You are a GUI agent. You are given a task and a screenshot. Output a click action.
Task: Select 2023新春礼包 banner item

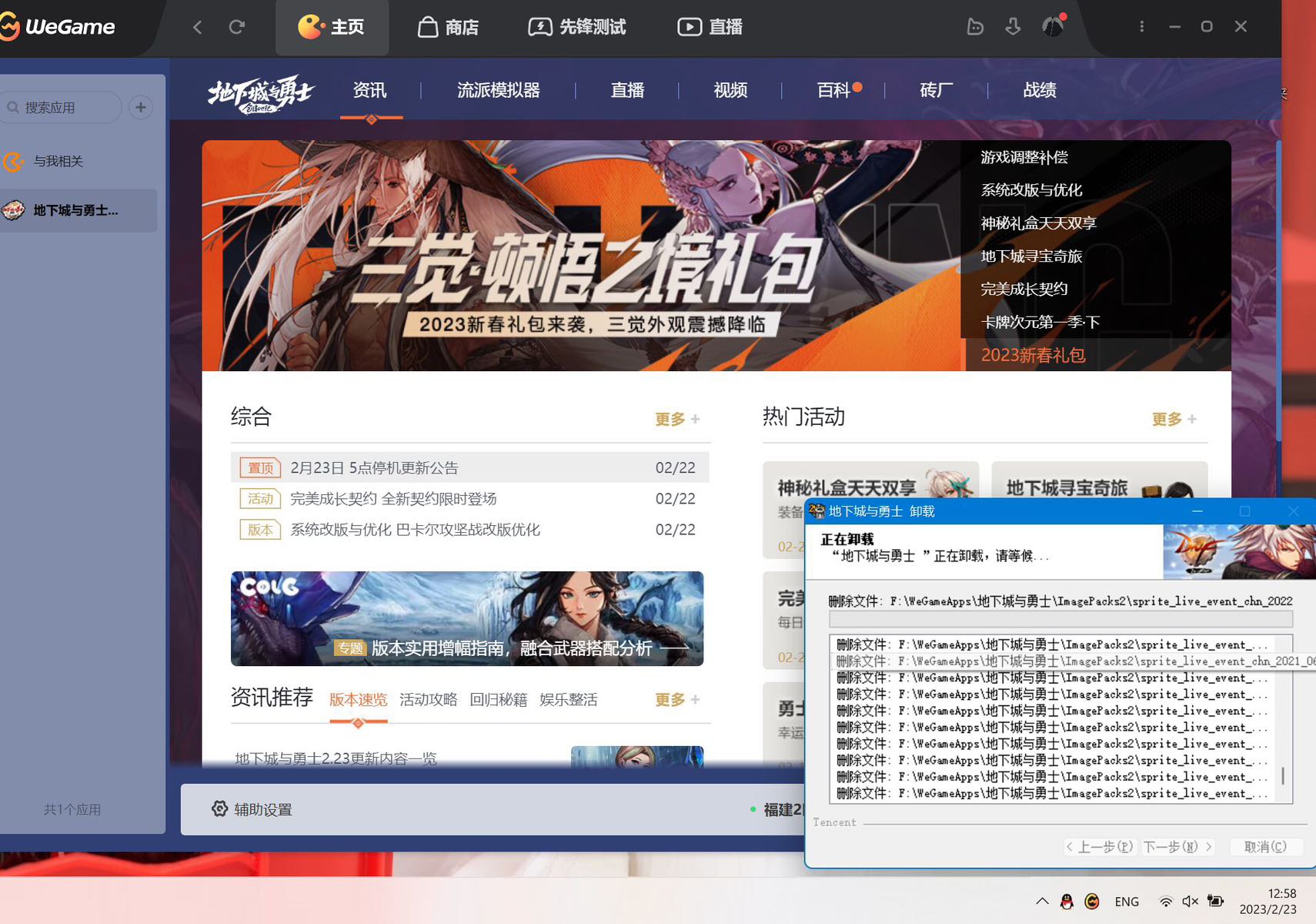coord(1033,355)
